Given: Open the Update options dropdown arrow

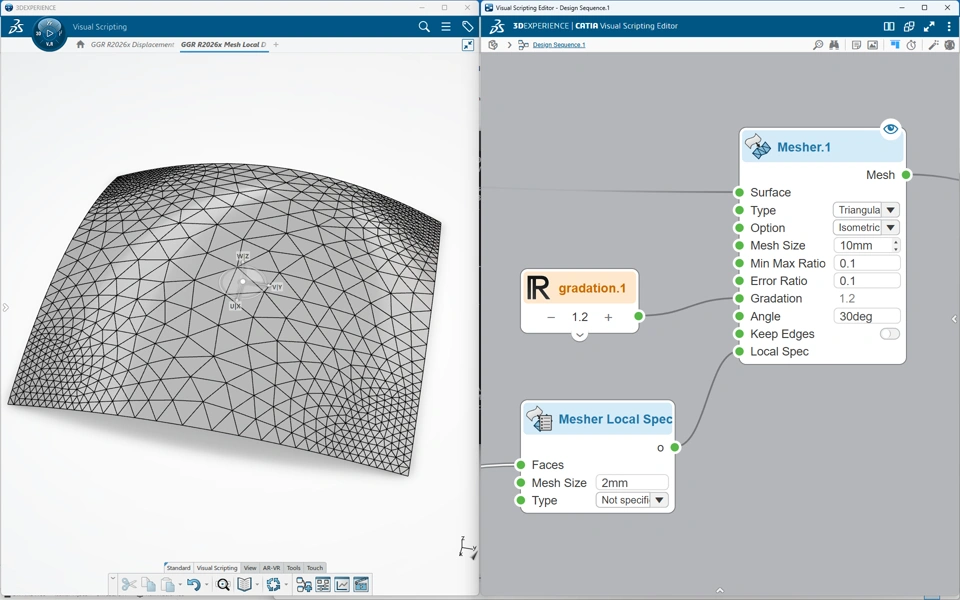Looking at the screenshot, I should (x=286, y=585).
